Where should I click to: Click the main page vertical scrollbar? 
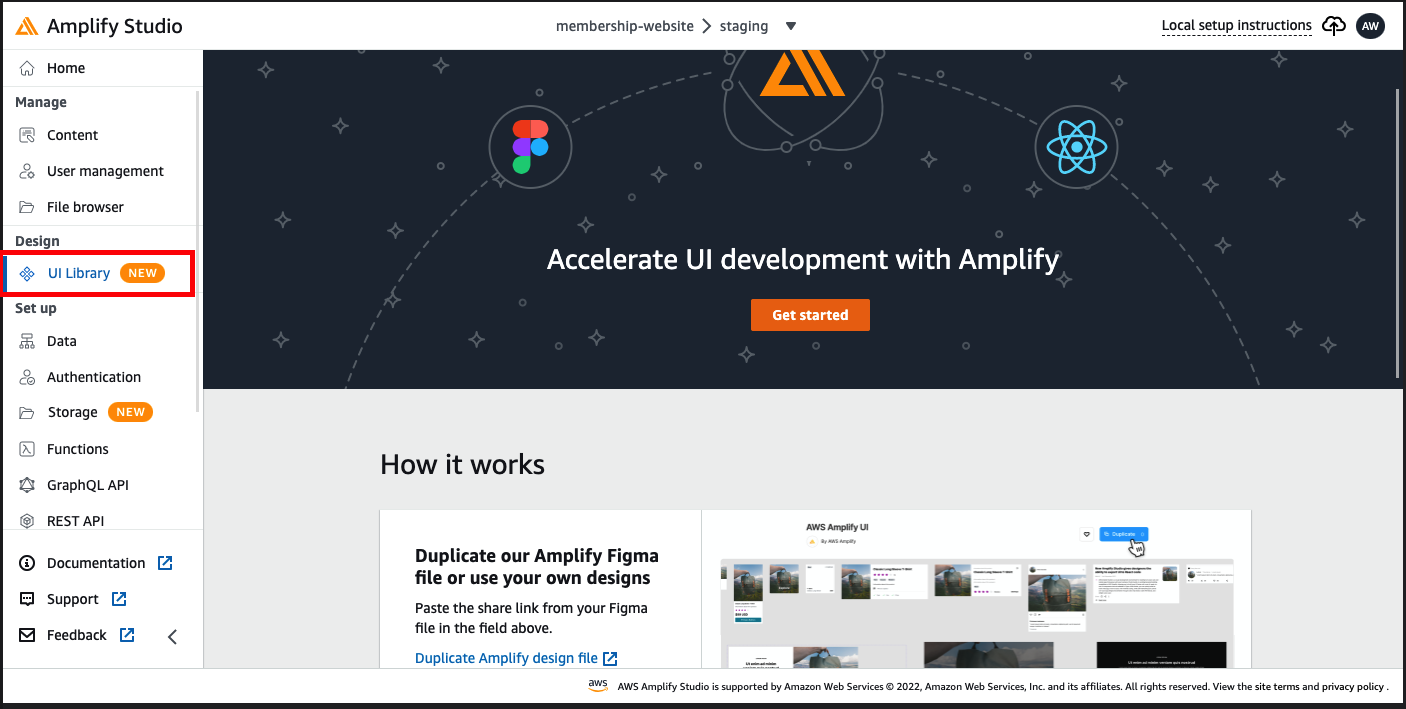click(x=1398, y=233)
